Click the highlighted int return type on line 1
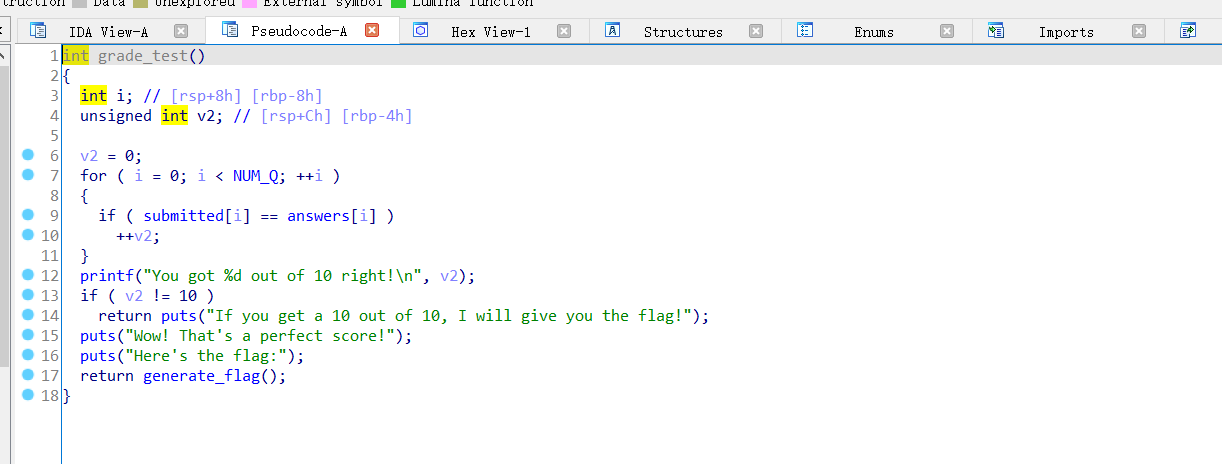This screenshot has width=1222, height=464. (x=75, y=56)
